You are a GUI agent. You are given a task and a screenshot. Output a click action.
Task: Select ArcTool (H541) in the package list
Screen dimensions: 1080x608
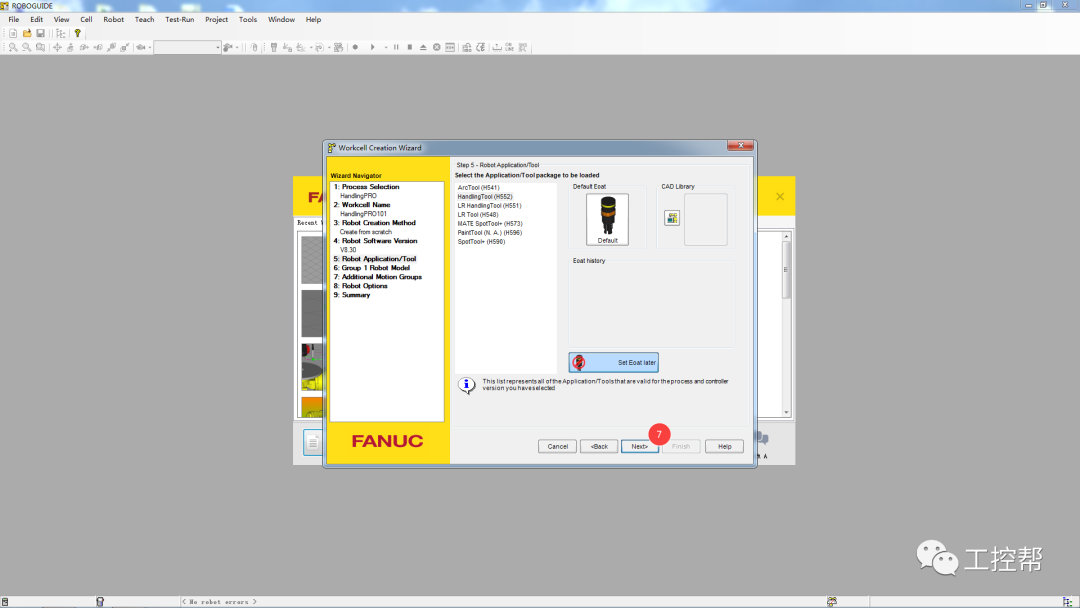479,187
